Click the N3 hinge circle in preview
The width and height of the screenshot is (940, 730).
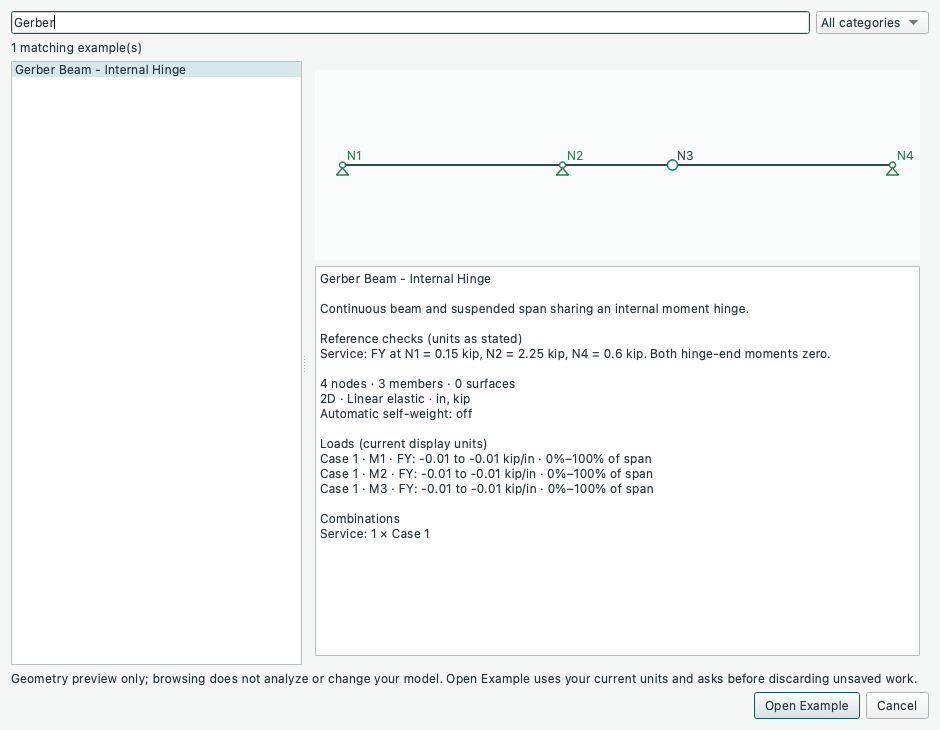672,165
